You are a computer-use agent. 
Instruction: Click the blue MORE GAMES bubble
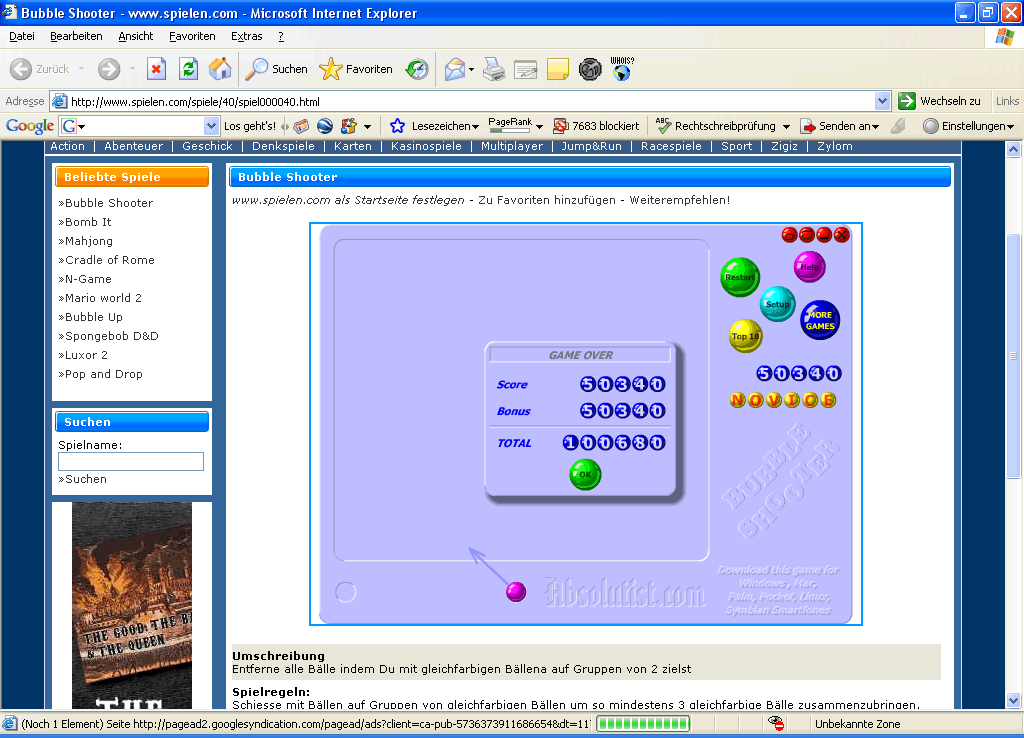(820, 320)
